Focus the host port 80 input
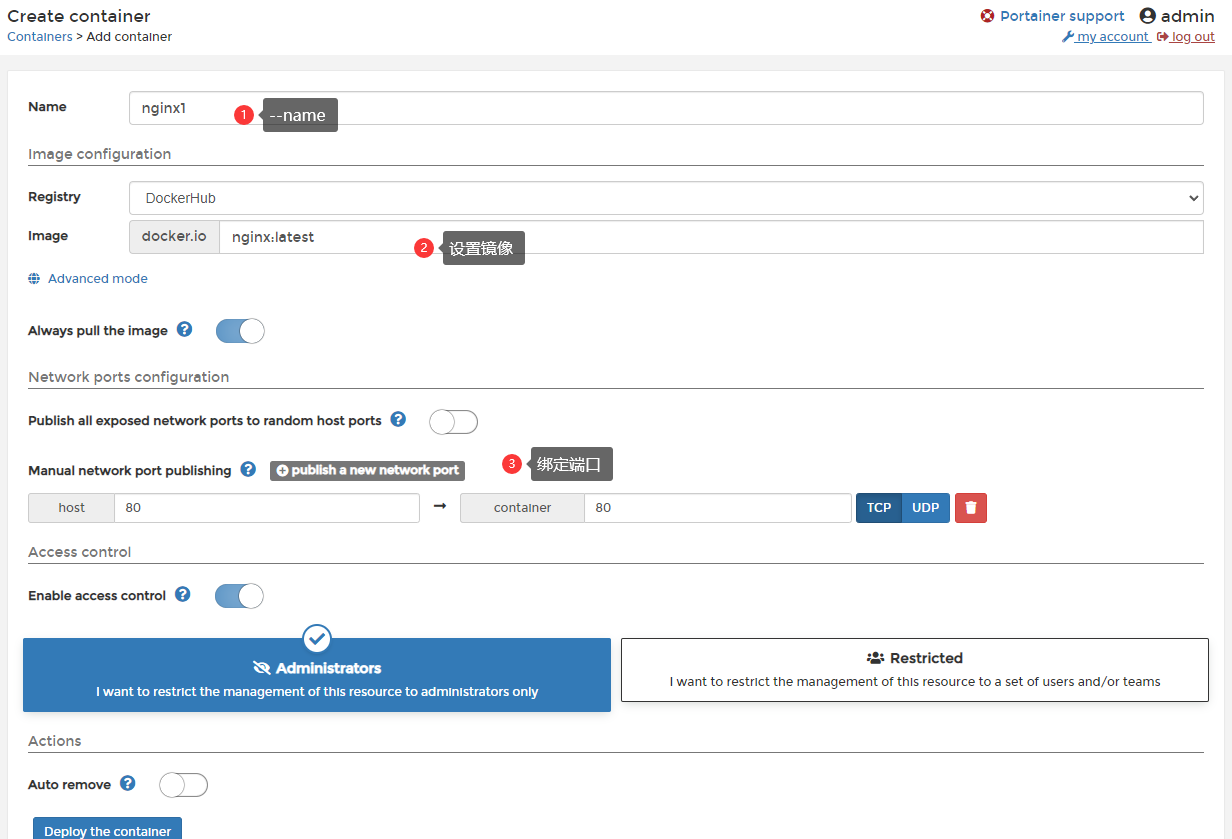Viewport: 1232px width, 839px height. pos(267,508)
